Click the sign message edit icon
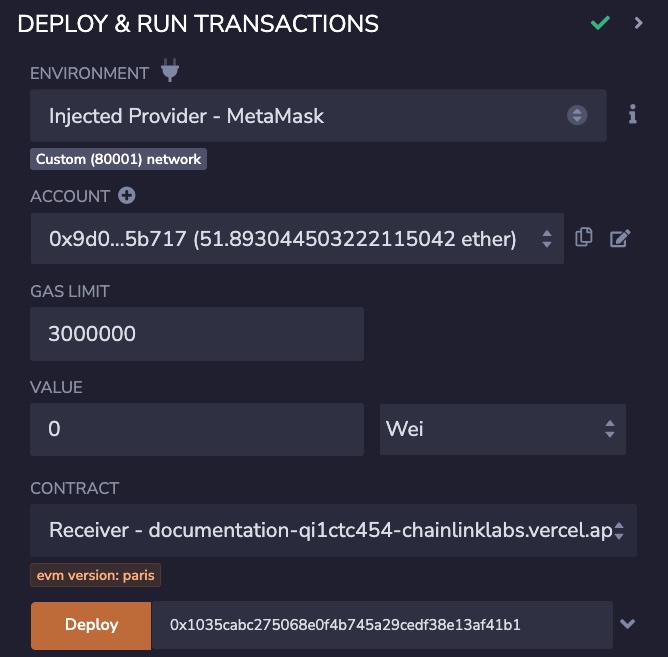The image size is (668, 657). pos(620,238)
